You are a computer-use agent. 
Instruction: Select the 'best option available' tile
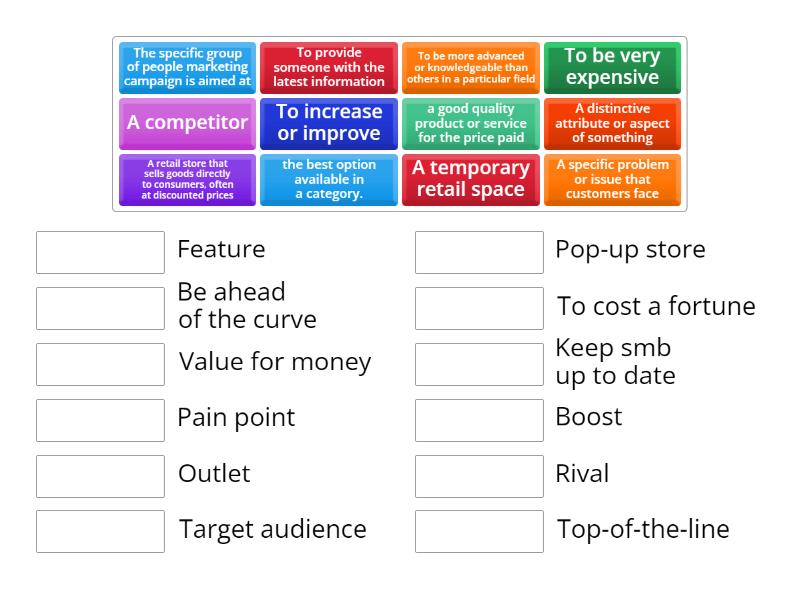point(329,179)
